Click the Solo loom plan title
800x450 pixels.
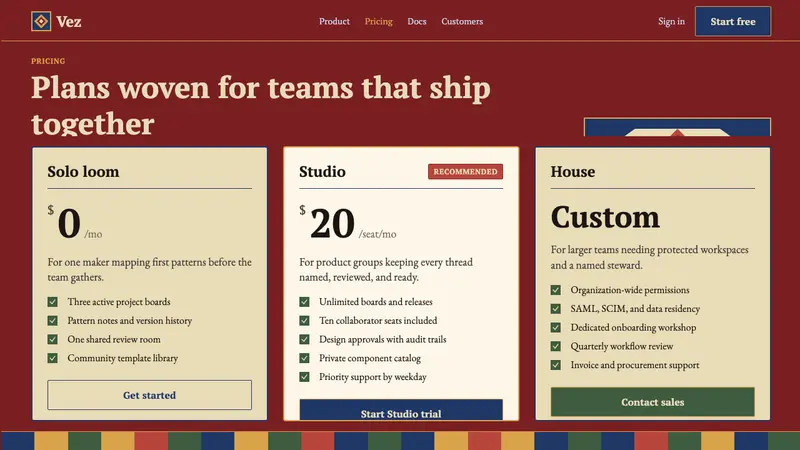point(83,171)
